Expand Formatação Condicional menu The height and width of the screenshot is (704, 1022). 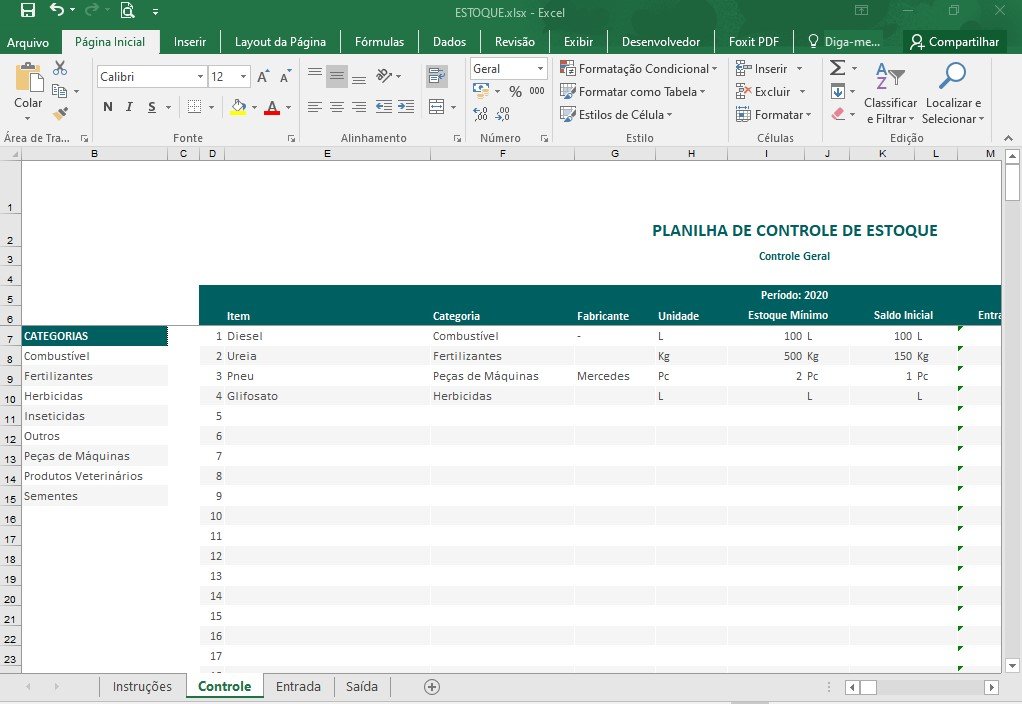639,68
